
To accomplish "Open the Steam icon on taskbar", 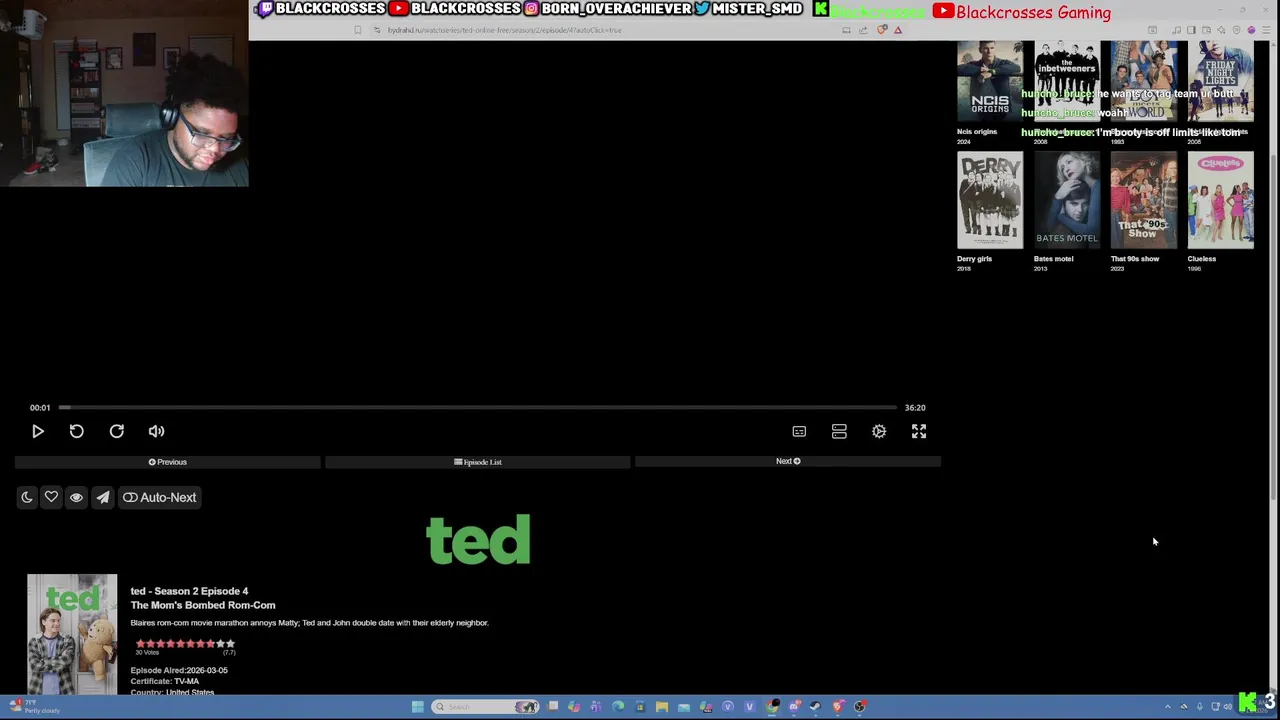I will coord(816,707).
